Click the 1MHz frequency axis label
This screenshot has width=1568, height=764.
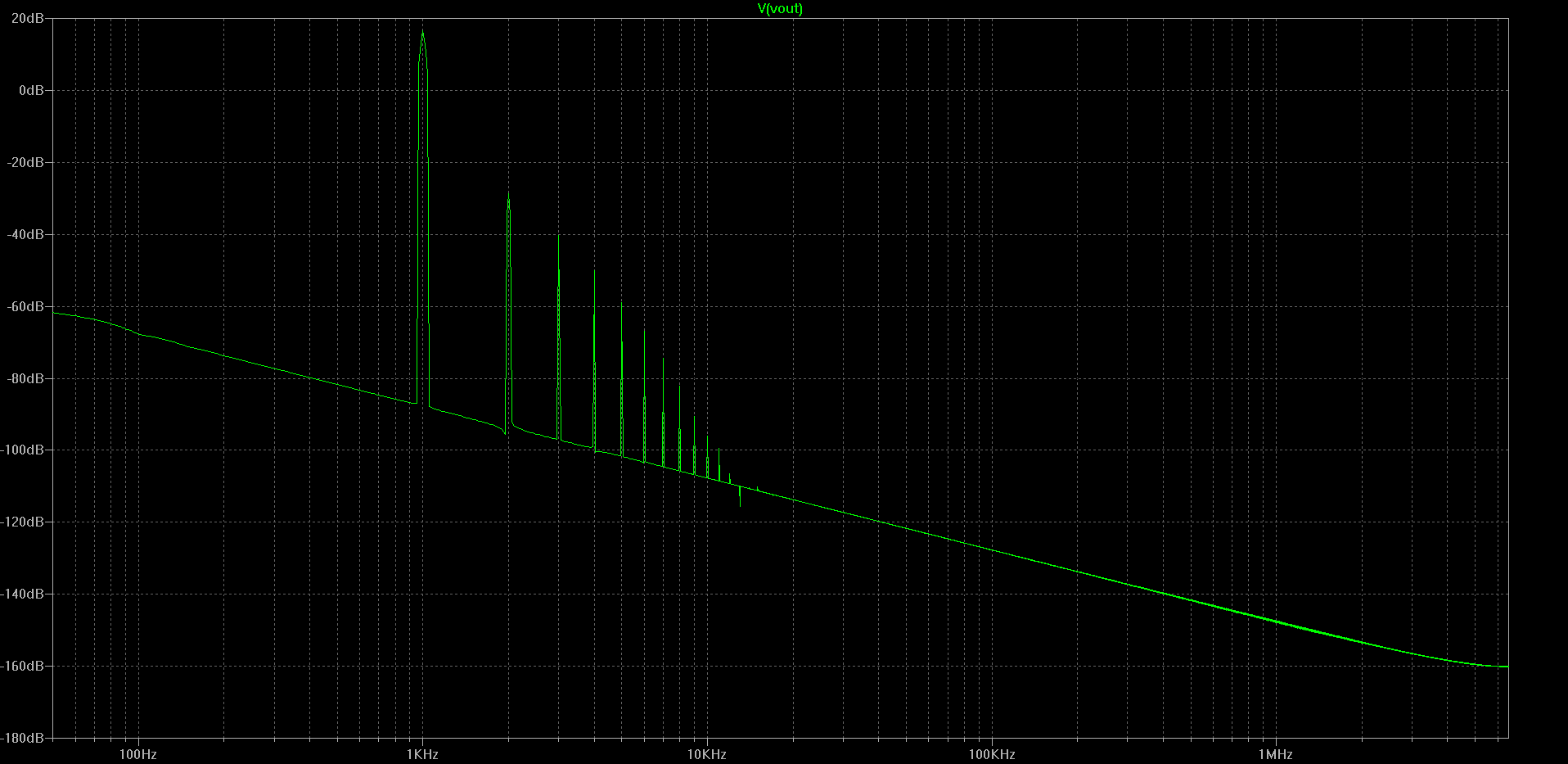point(1276,754)
